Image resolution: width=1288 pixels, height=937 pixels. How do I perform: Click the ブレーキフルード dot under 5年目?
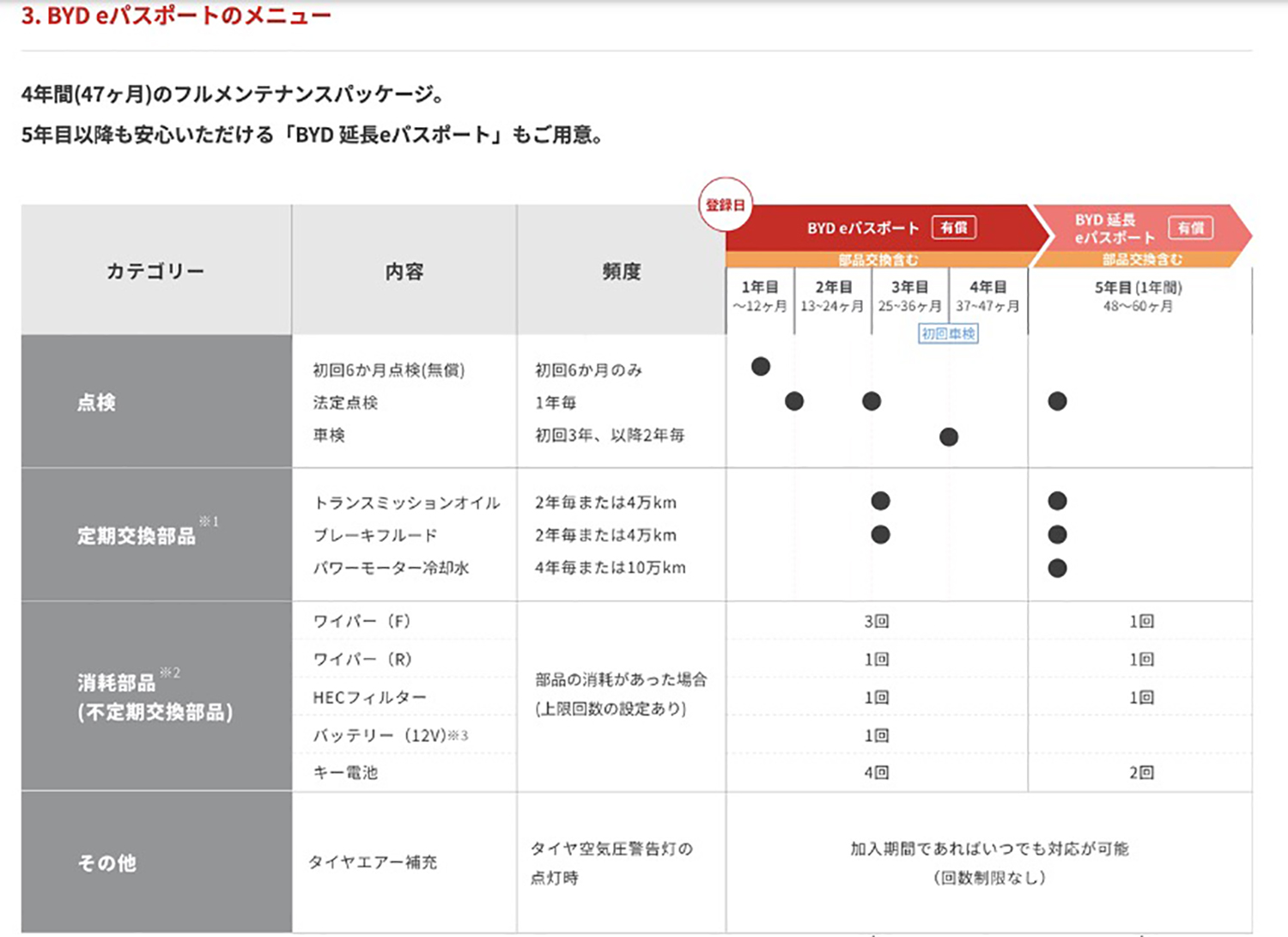click(x=1058, y=534)
